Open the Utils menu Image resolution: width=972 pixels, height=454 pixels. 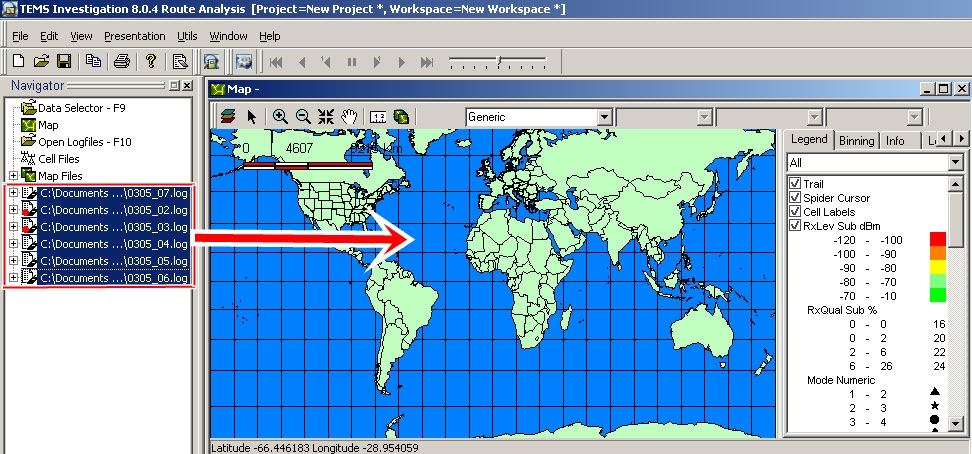[187, 36]
